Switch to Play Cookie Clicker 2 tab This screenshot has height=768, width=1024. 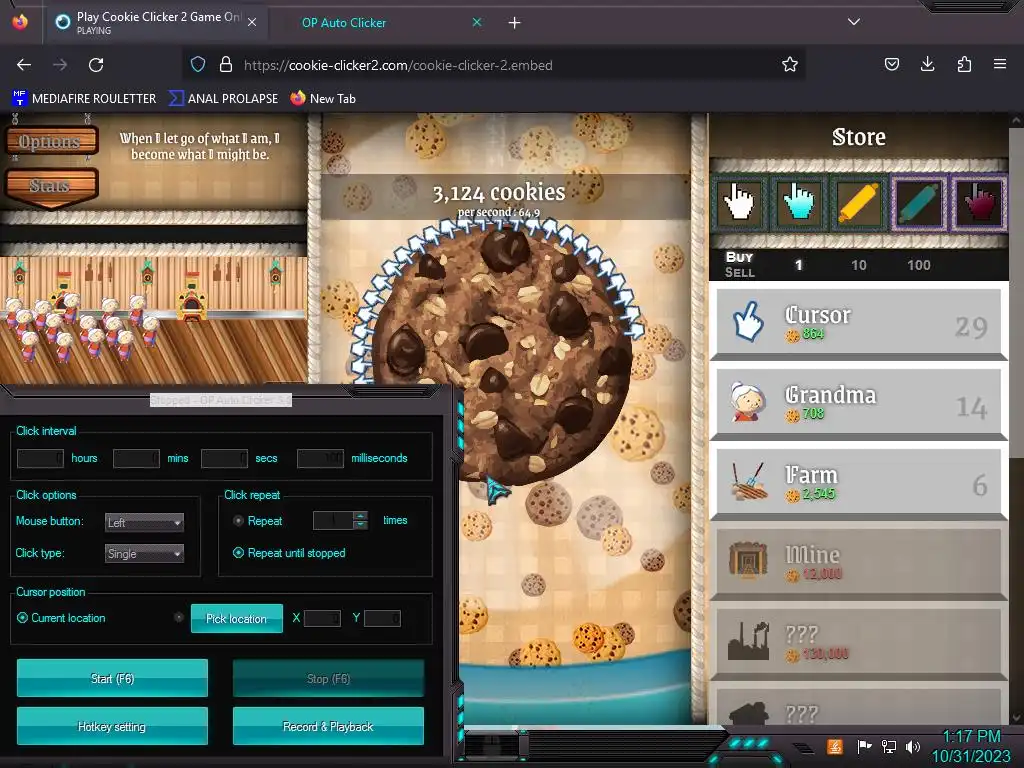157,22
